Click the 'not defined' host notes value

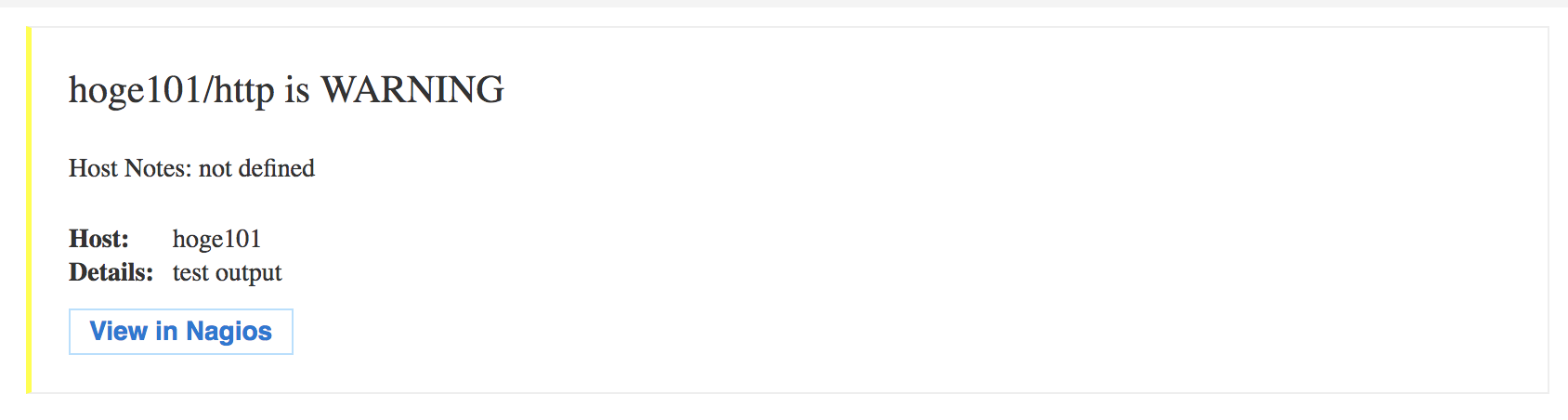pyautogui.click(x=256, y=168)
